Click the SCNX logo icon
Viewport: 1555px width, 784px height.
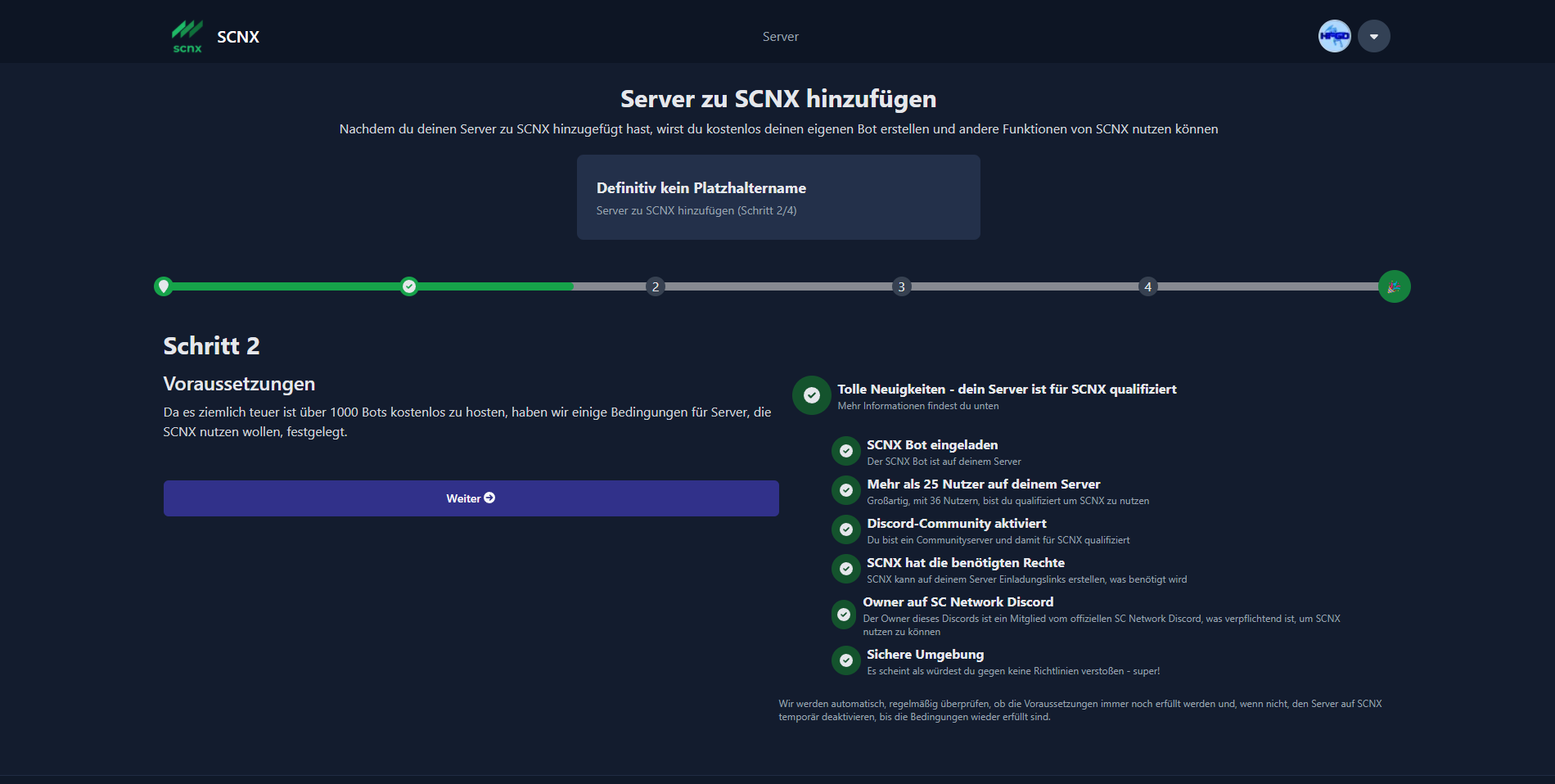[187, 37]
